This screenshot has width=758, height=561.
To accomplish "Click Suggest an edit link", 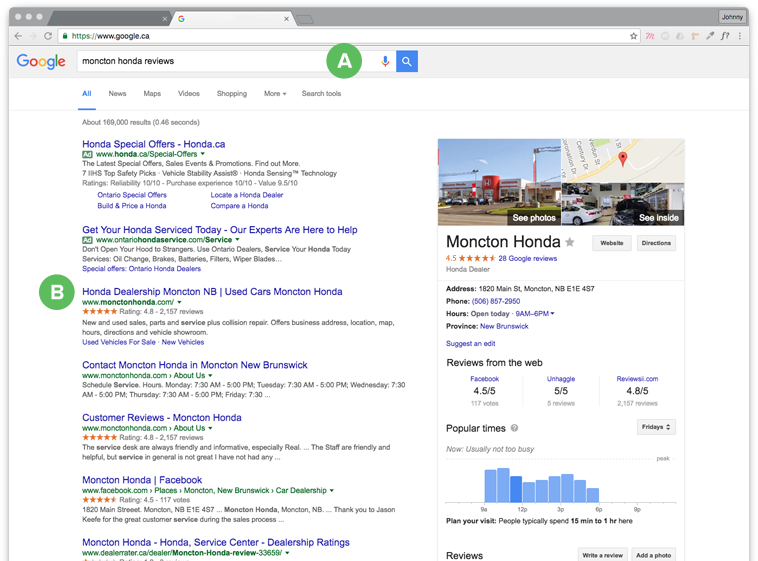I will 470,343.
